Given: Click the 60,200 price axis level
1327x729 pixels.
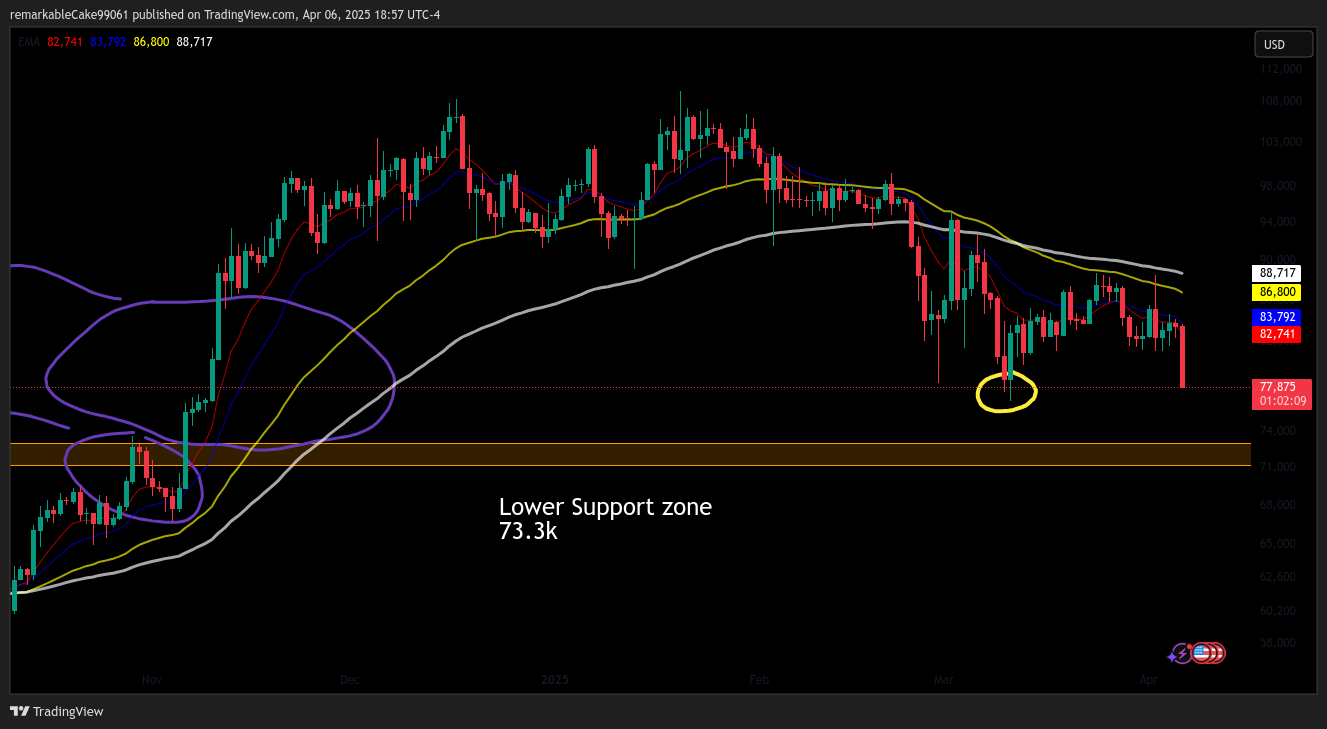Looking at the screenshot, I should point(1280,611).
